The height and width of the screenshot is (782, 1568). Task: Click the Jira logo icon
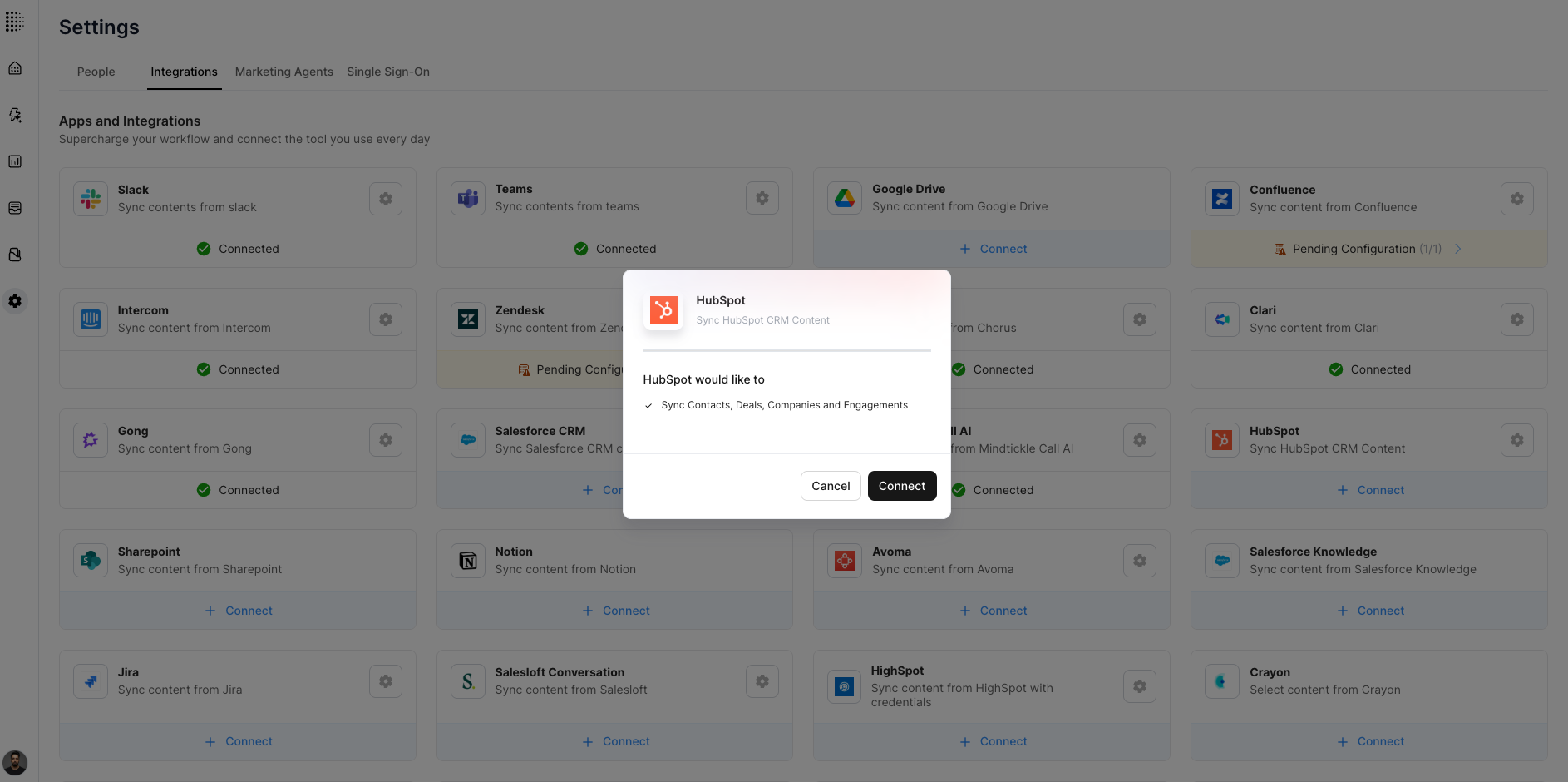(x=91, y=681)
